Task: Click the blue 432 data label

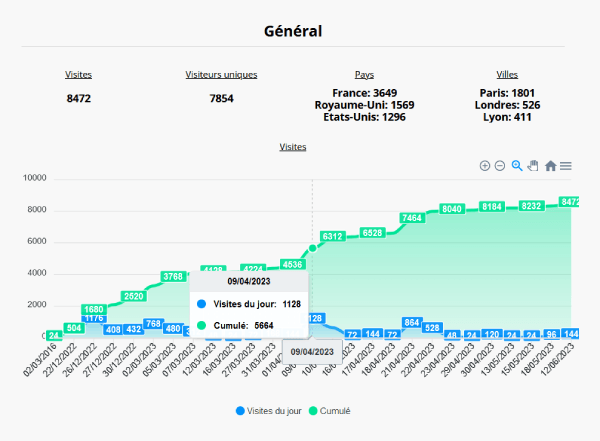Action: pyautogui.click(x=134, y=329)
